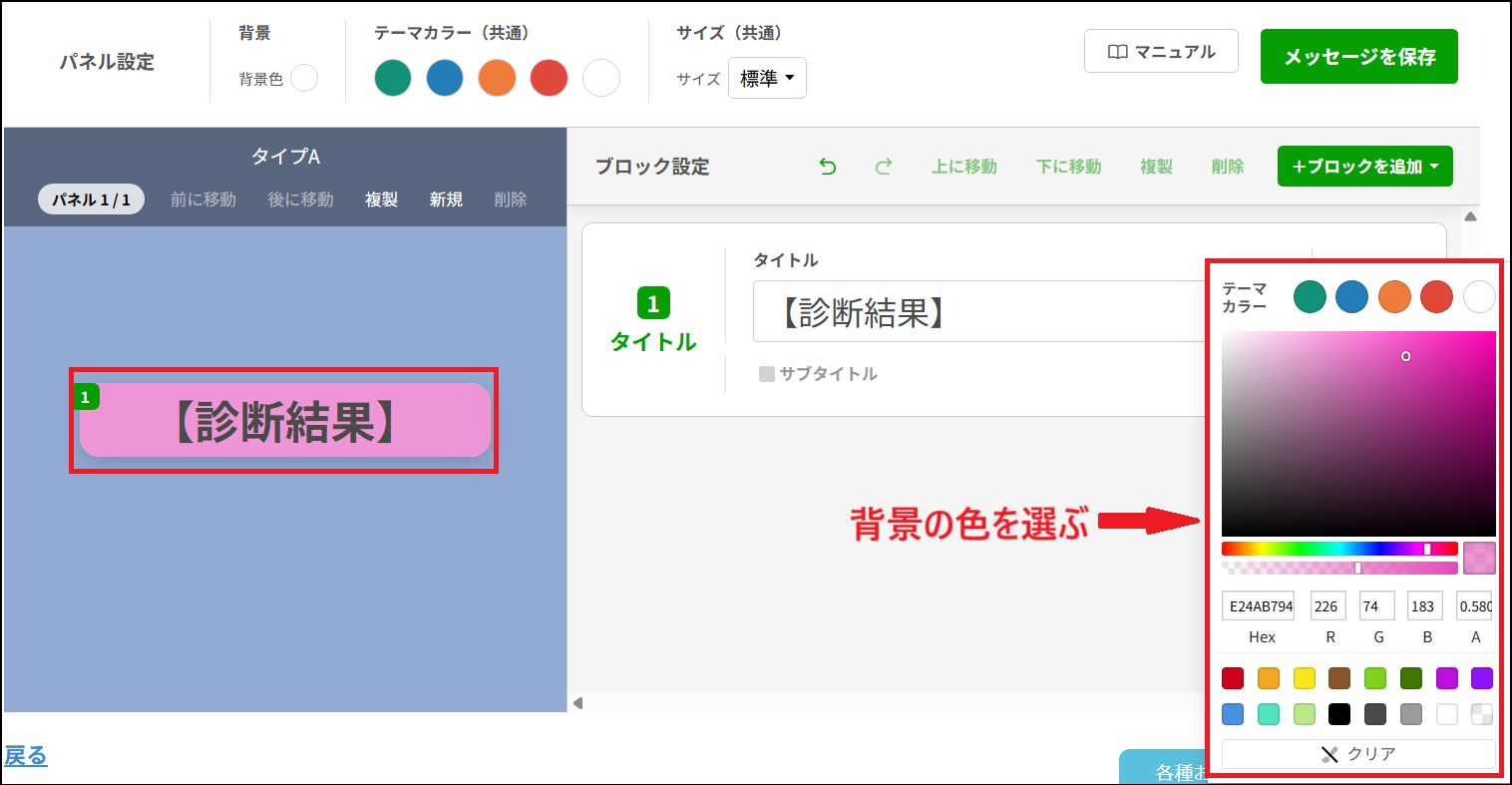Select green theme color in top bar
1512x785 pixels.
tap(393, 78)
